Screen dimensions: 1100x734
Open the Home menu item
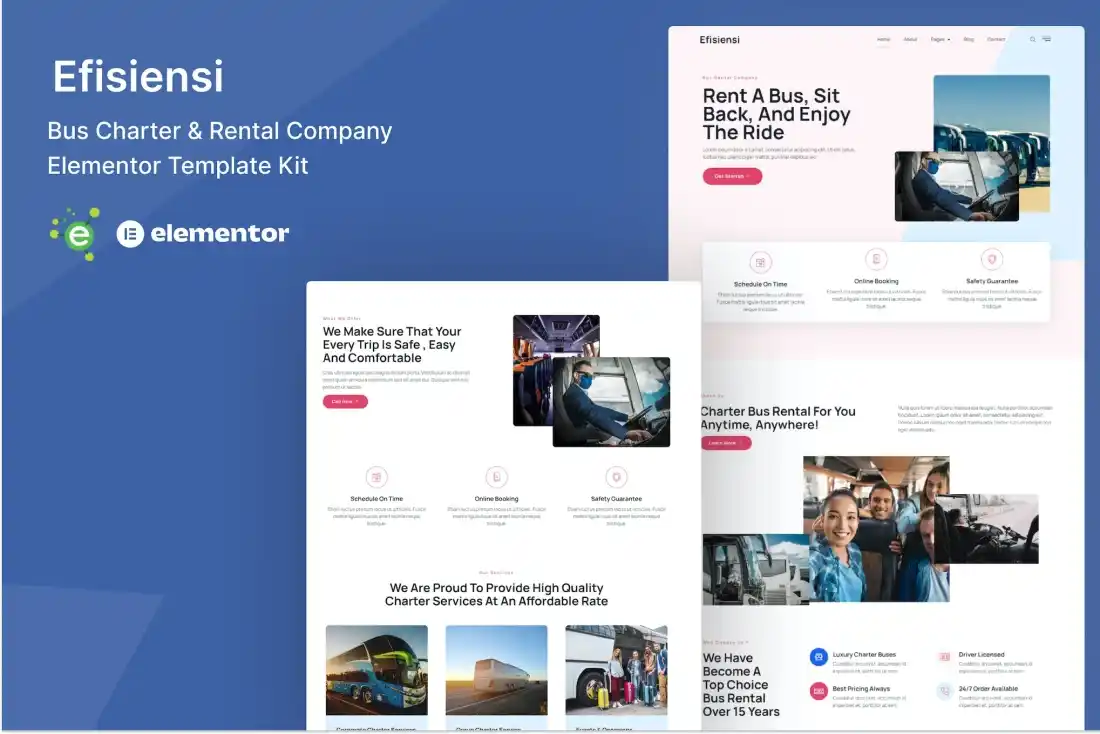pos(883,40)
